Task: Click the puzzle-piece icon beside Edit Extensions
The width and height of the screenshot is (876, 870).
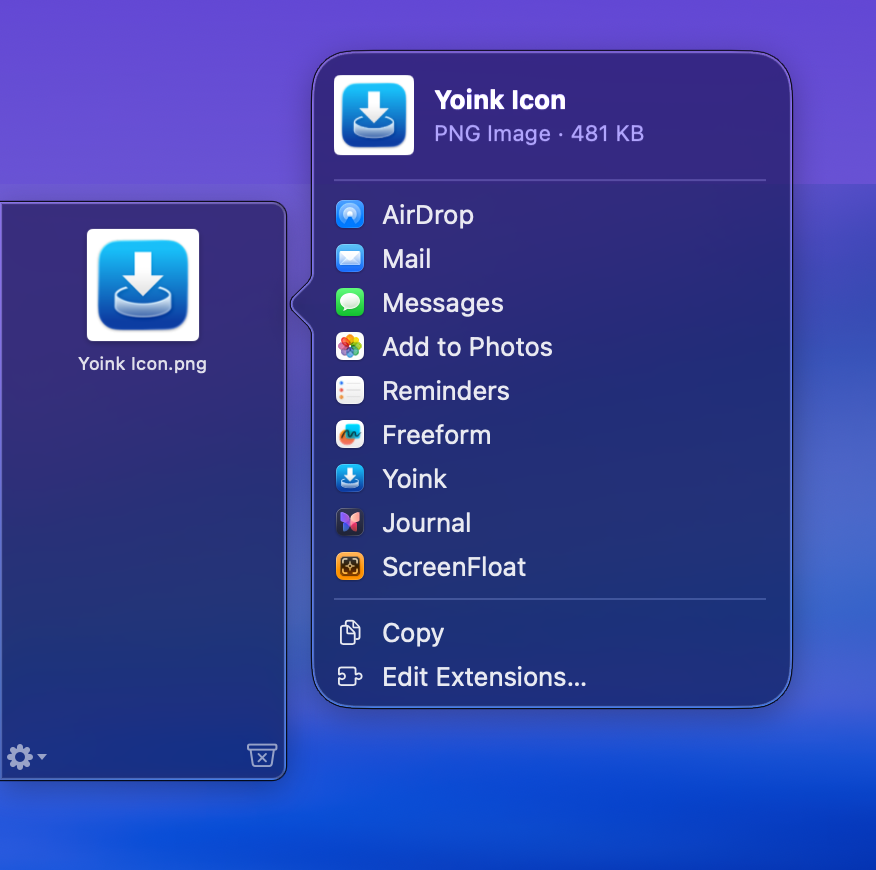Action: (x=350, y=677)
